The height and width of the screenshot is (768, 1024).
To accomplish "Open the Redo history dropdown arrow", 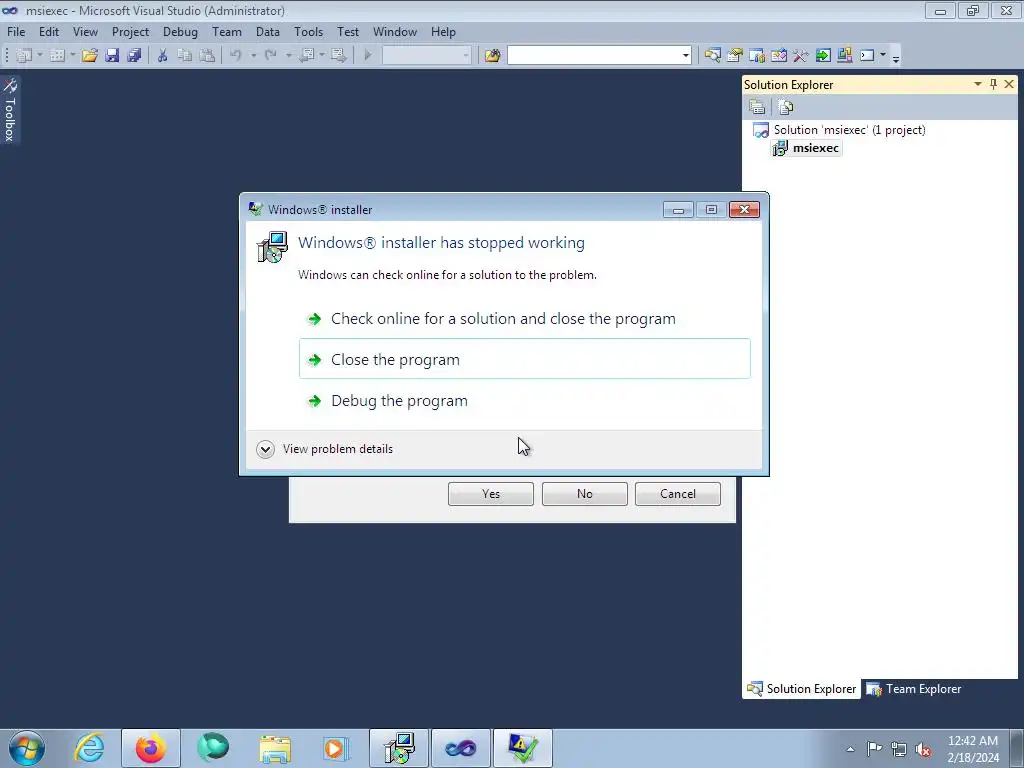I will (x=289, y=56).
